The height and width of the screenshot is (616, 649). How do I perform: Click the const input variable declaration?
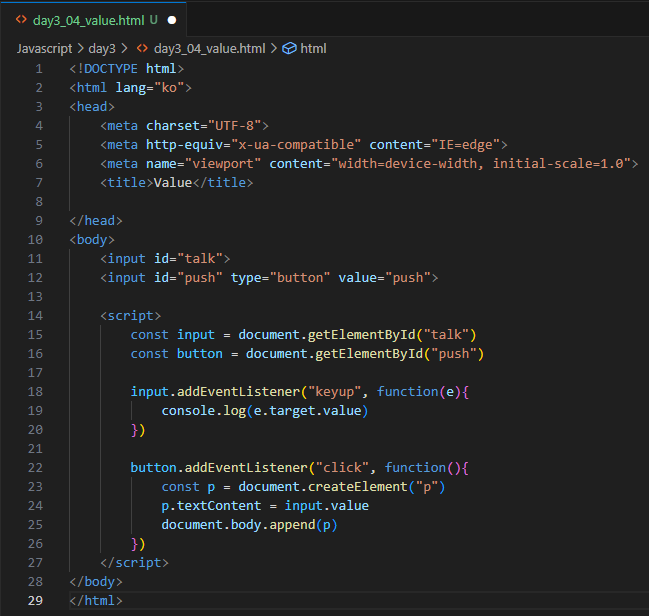[x=173, y=334]
